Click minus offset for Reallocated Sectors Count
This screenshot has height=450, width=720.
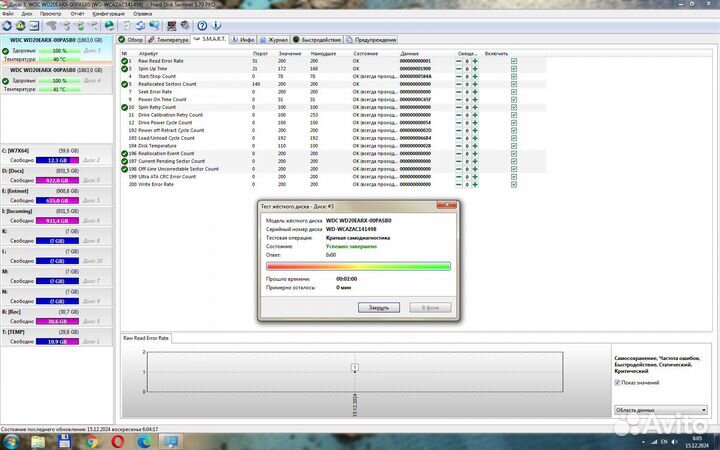coord(459,84)
